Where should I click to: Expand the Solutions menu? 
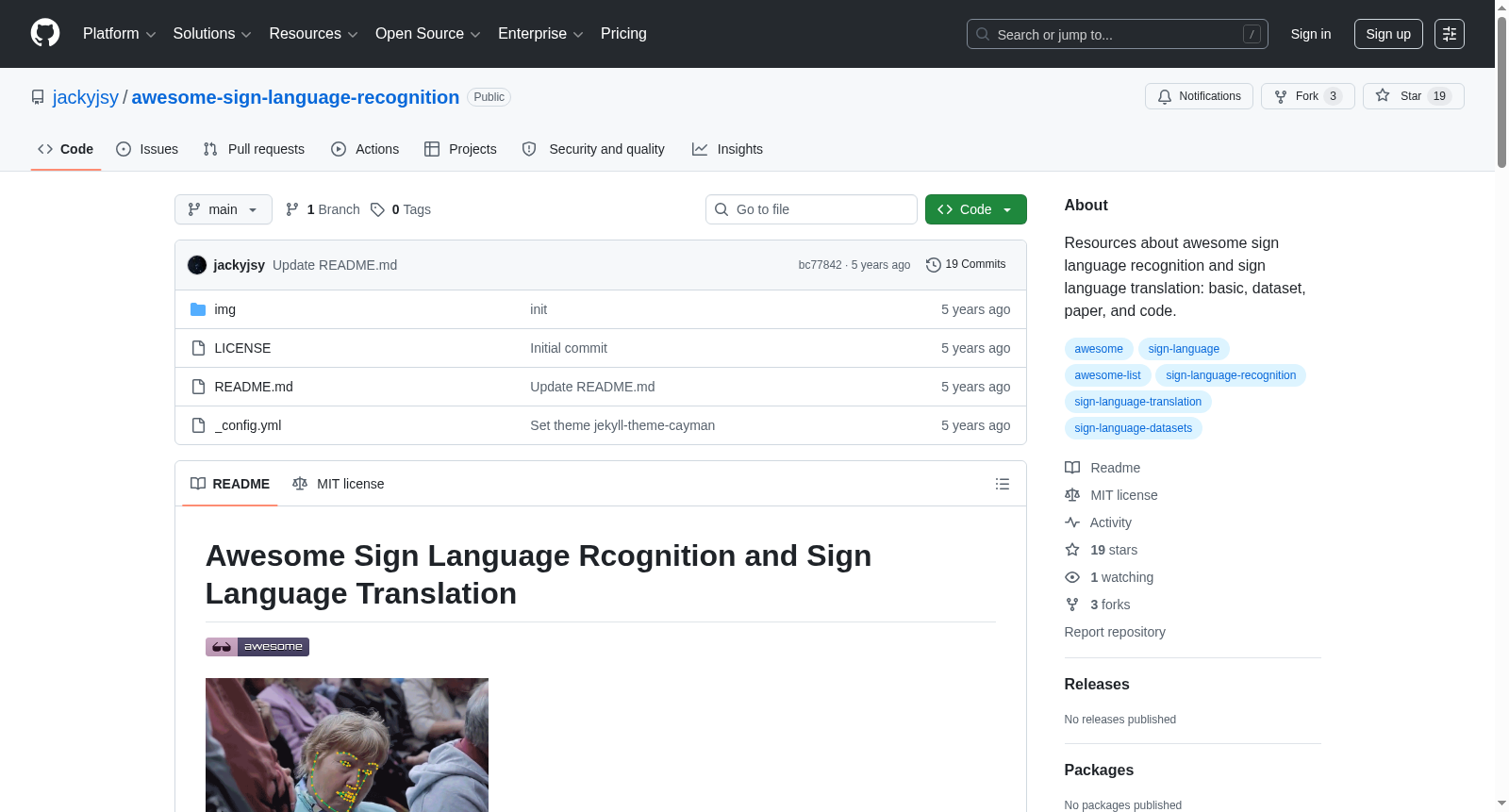[212, 34]
